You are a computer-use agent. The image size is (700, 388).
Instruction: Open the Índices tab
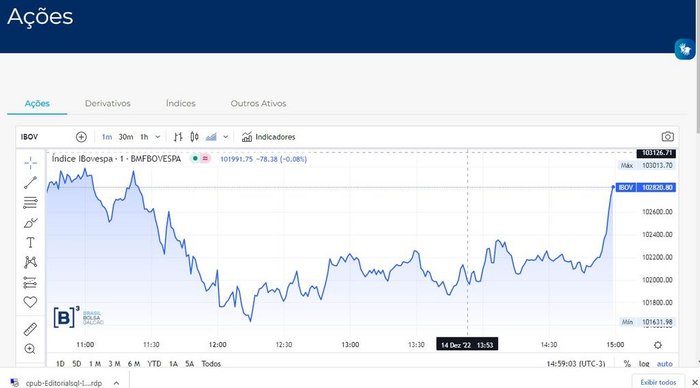coord(181,103)
